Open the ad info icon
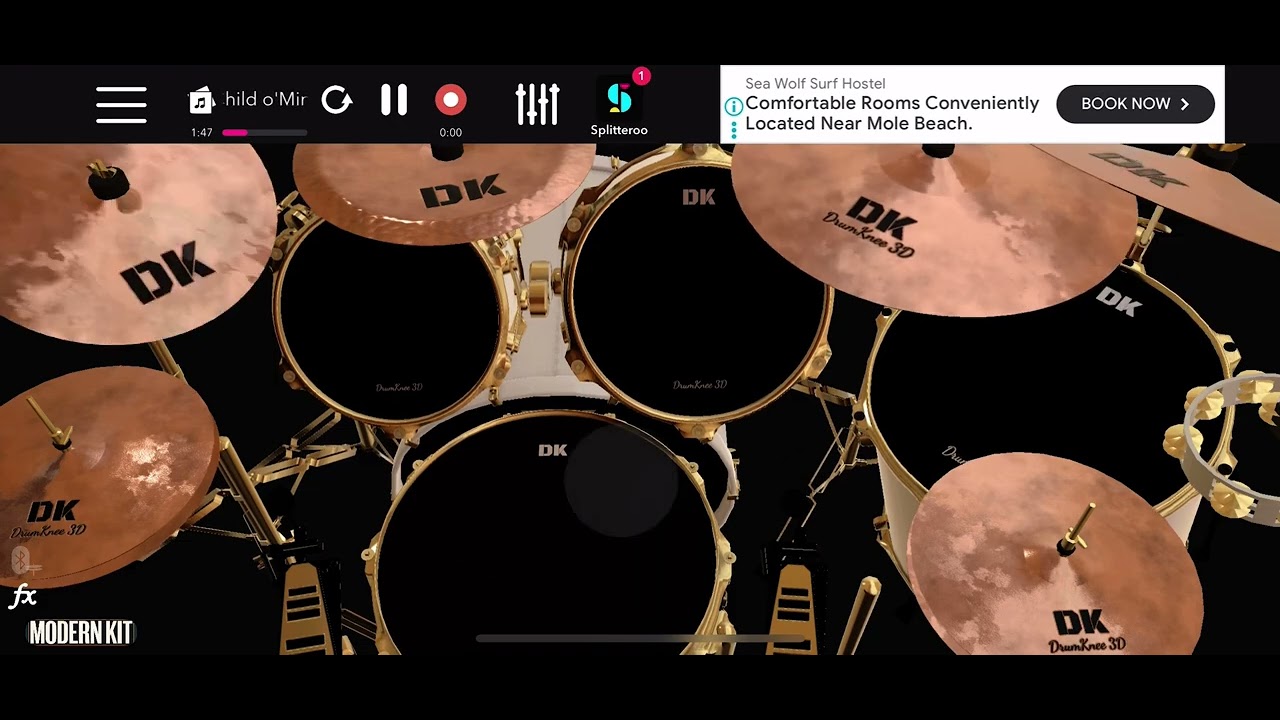This screenshot has height=720, width=1280. 733,106
